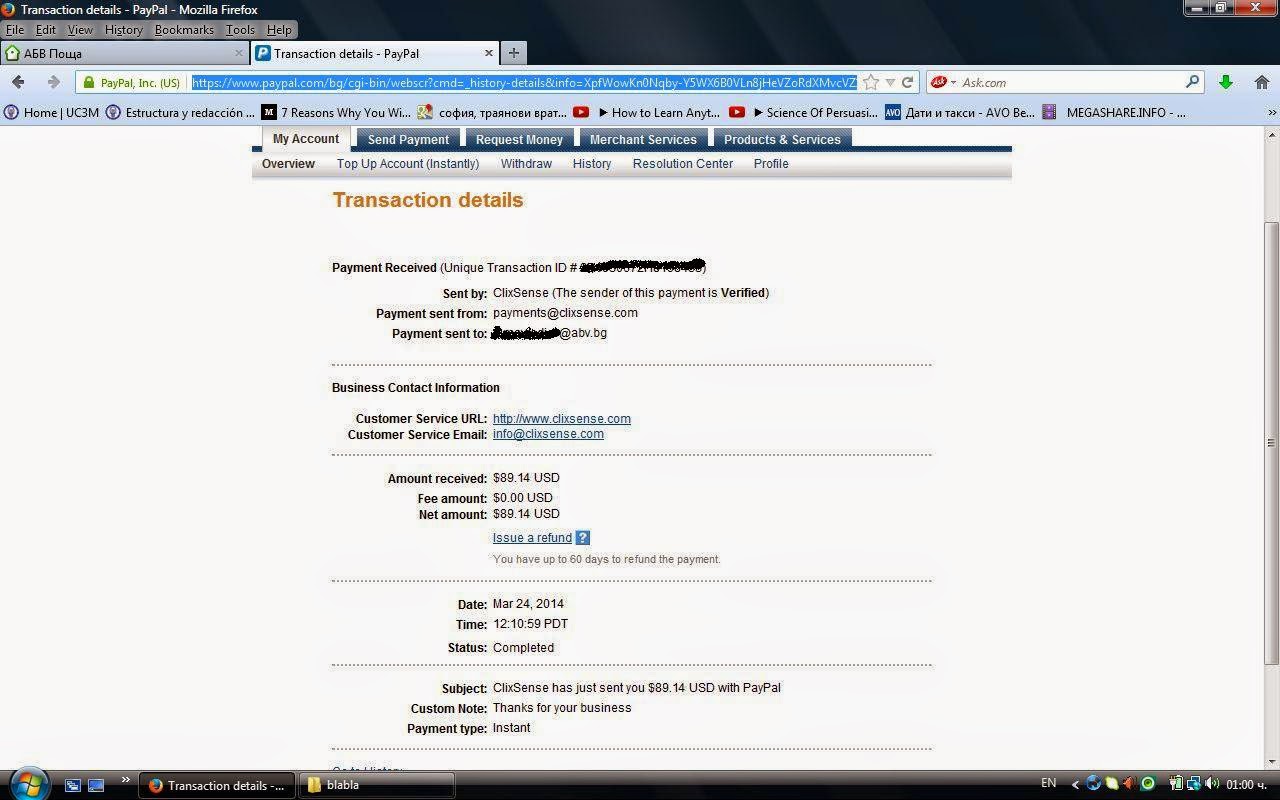
Task: Bookmark this page with the star icon
Action: coord(871,82)
